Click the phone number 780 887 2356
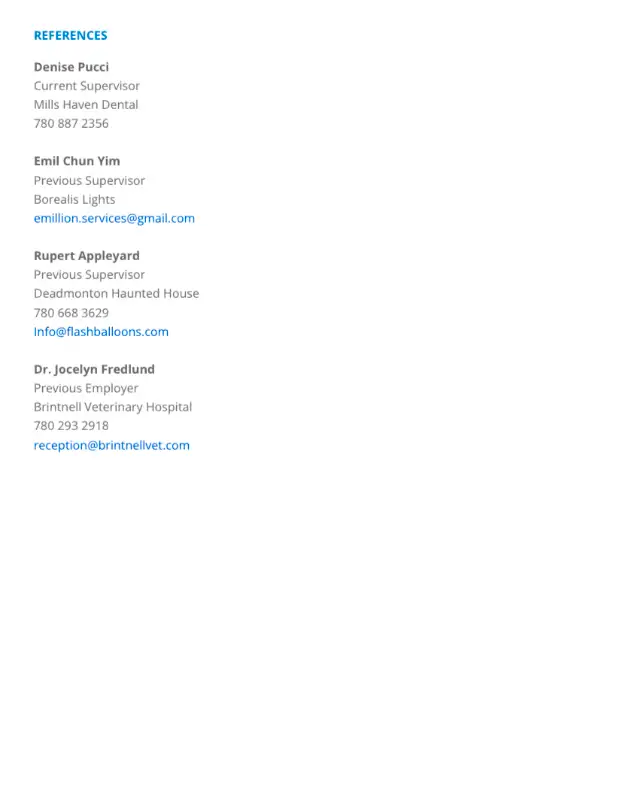The width and height of the screenshot is (623, 800). [71, 123]
